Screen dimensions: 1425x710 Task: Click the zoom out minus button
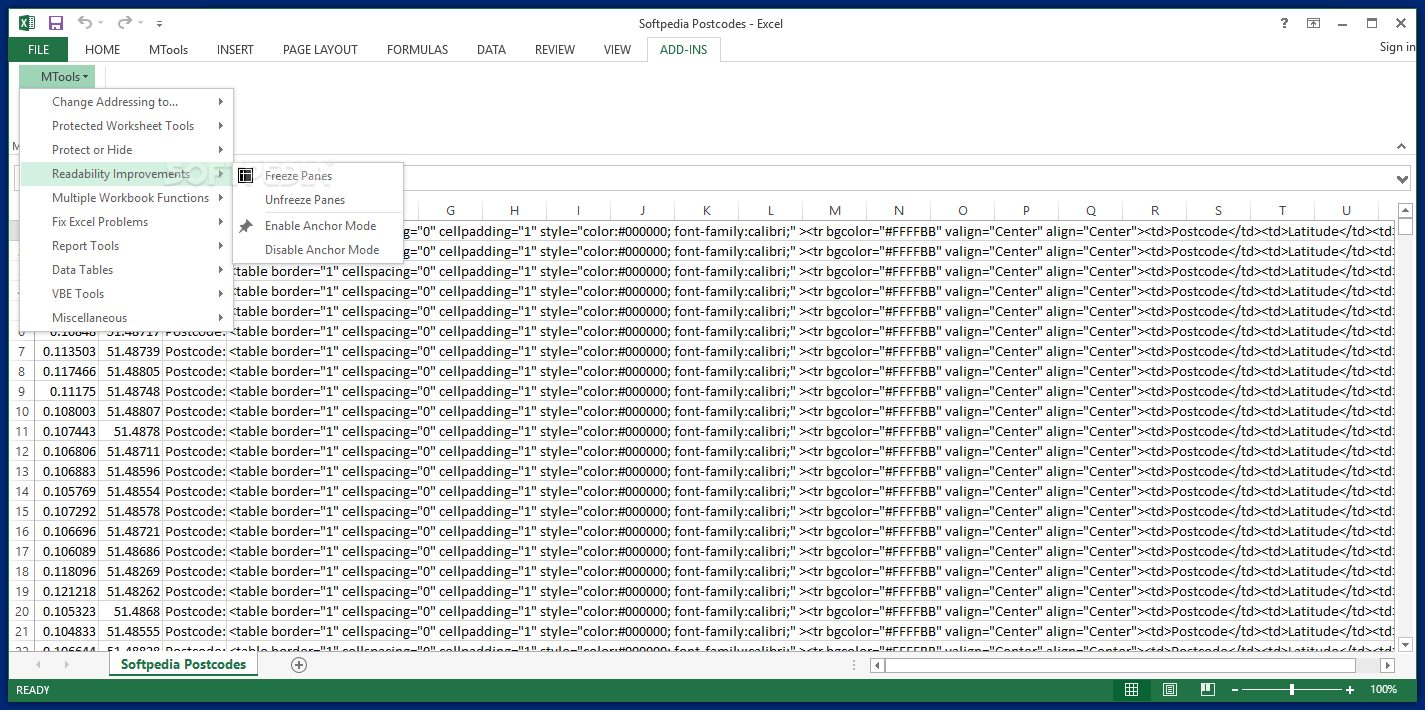[x=1235, y=690]
